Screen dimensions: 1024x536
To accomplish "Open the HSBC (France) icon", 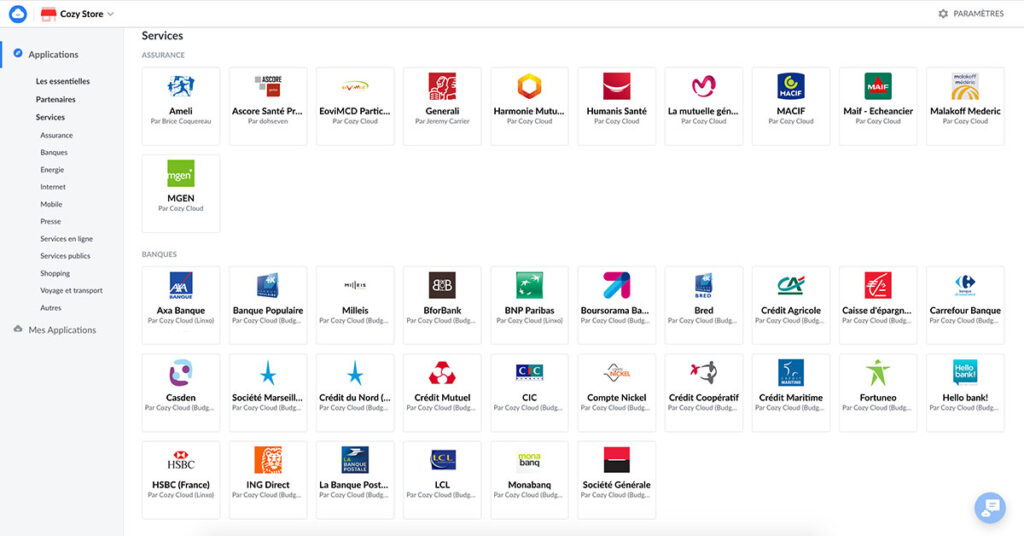I will pos(181,460).
